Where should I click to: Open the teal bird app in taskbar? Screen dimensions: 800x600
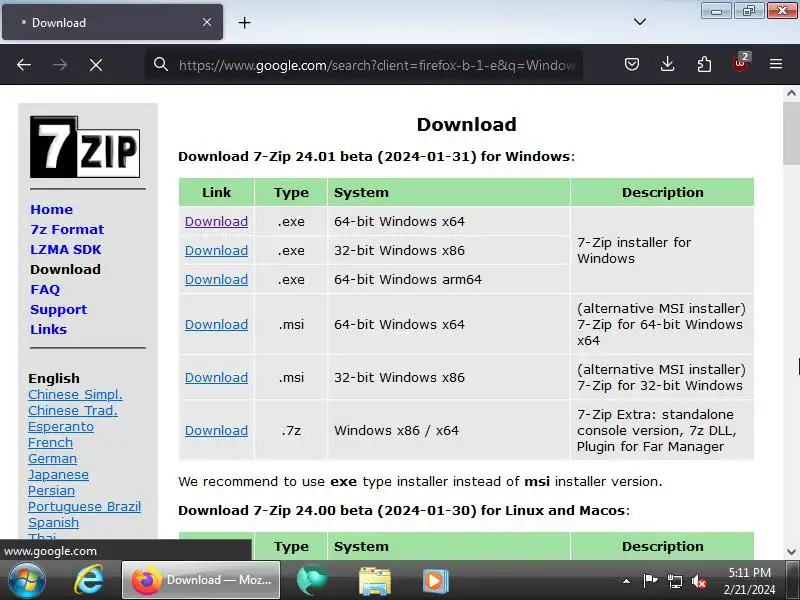click(x=312, y=580)
